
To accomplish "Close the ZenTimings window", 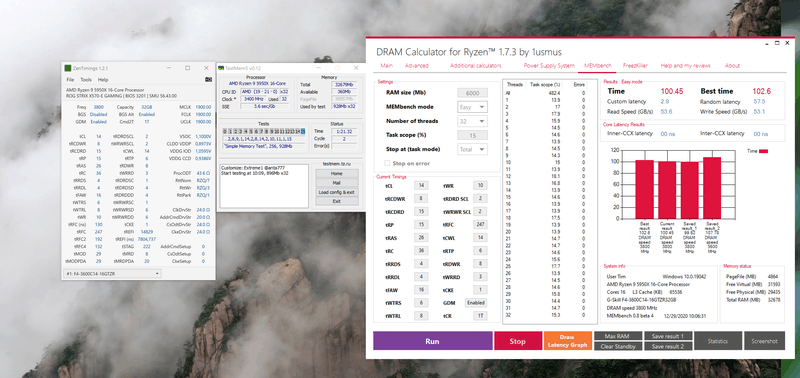I will click(206, 68).
